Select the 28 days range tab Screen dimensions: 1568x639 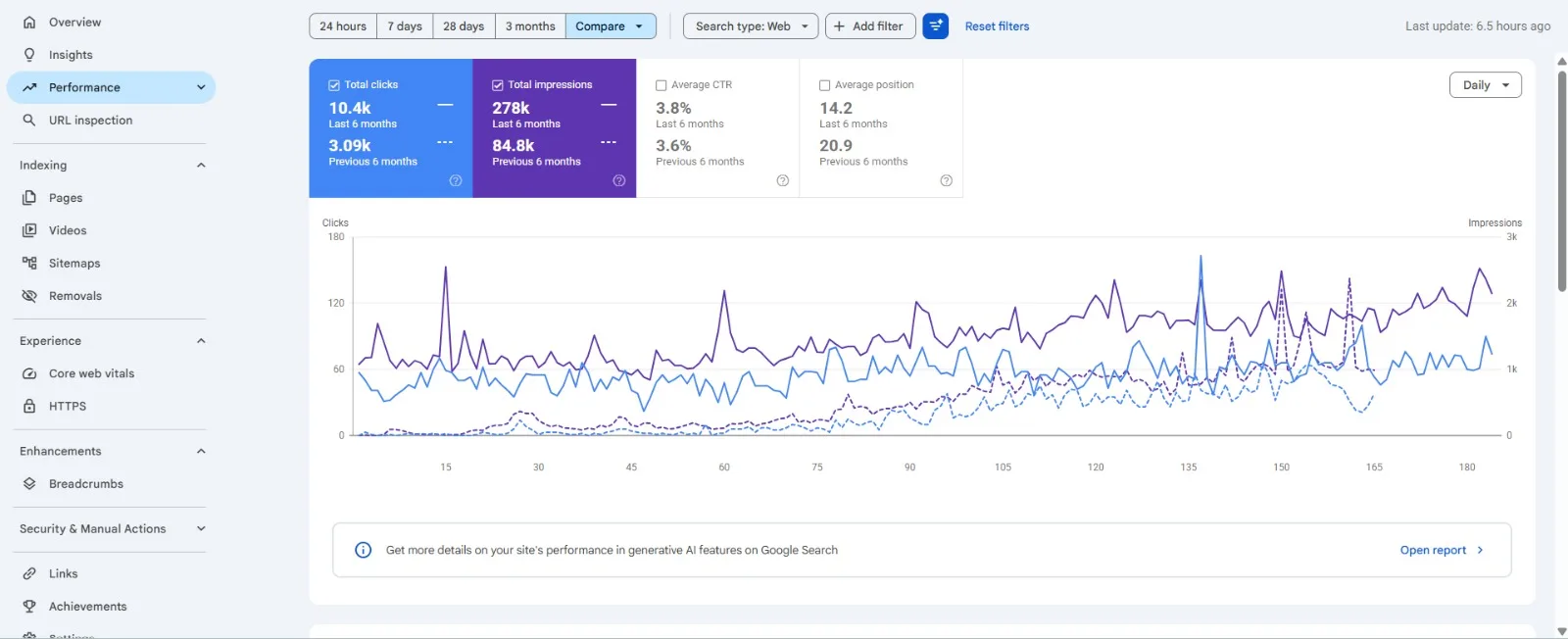pos(464,25)
